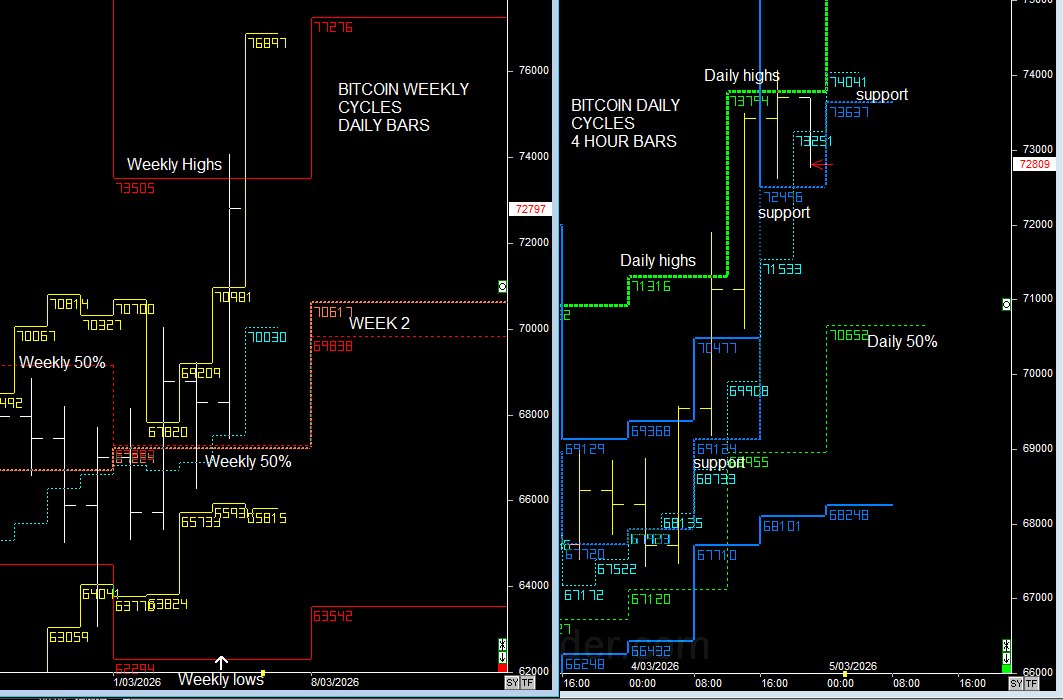Click the red status square in weekly chart

pyautogui.click(x=502, y=668)
